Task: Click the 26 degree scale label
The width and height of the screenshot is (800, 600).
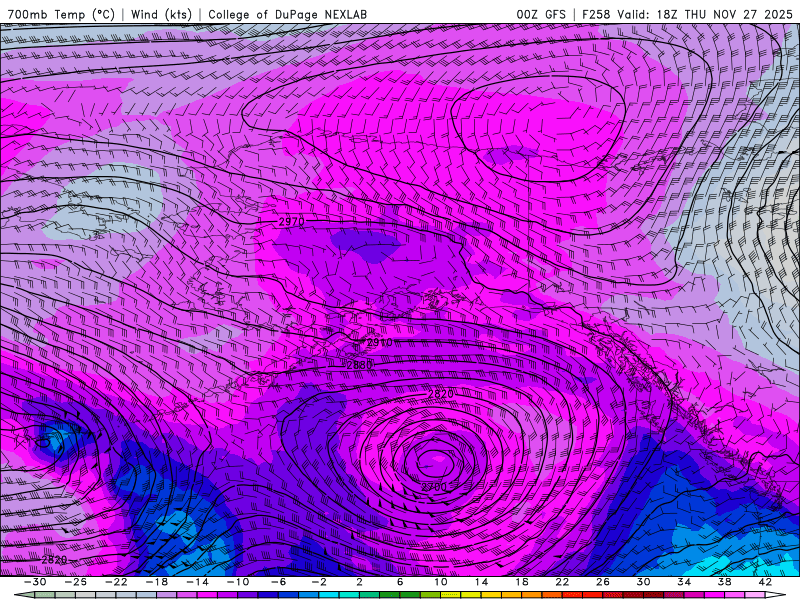Action: (603, 582)
